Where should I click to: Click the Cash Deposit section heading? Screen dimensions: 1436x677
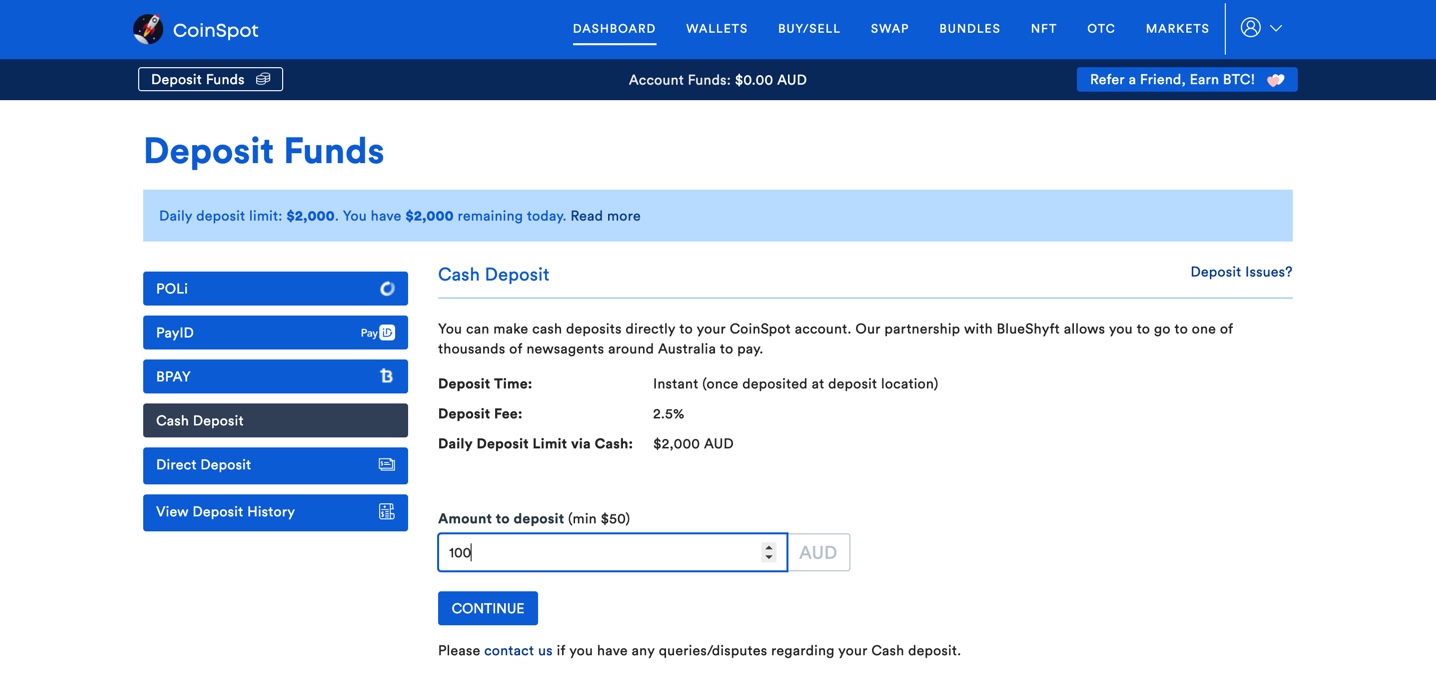[x=493, y=274]
